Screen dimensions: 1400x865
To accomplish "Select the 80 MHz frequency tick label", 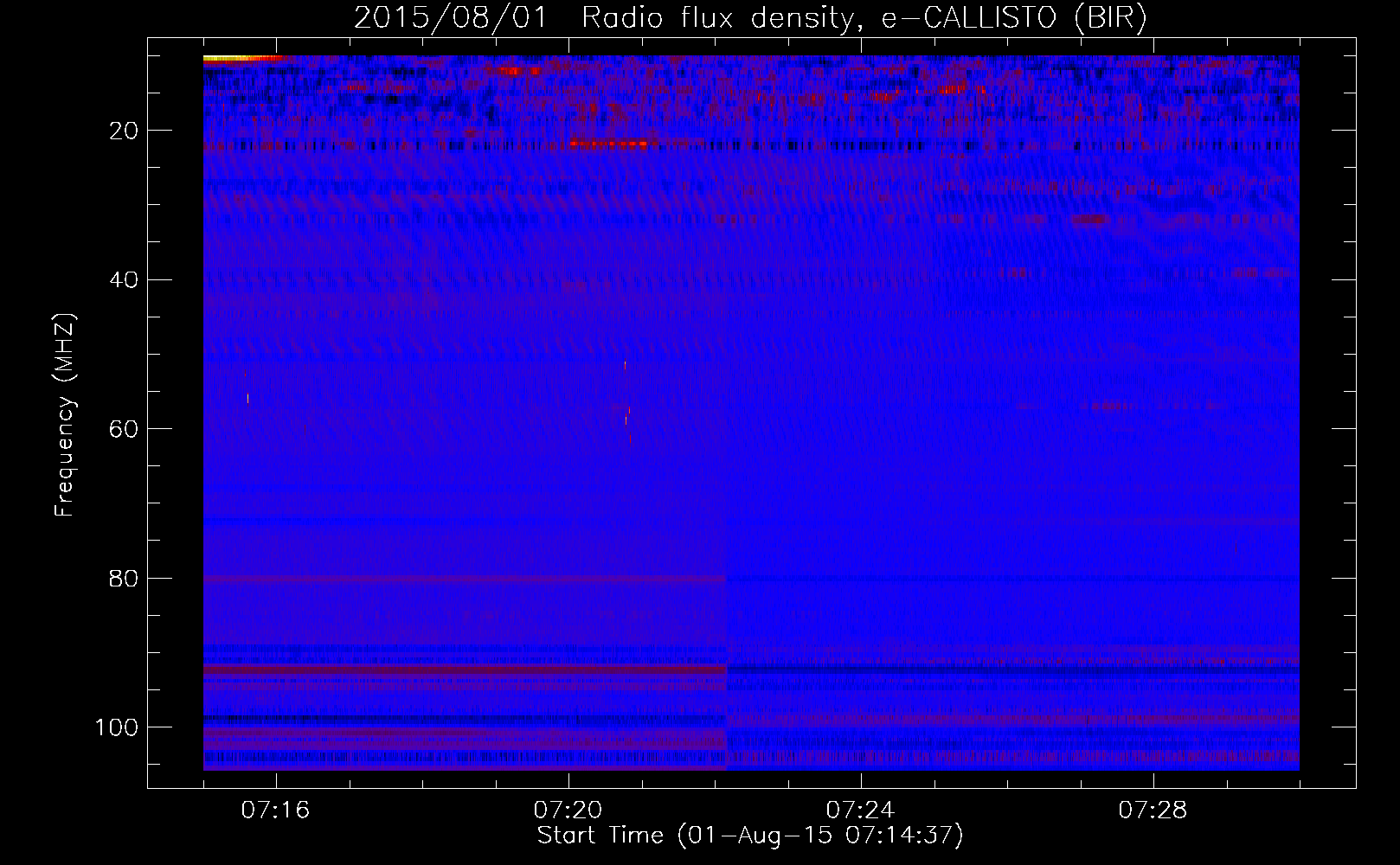I will pos(124,579).
